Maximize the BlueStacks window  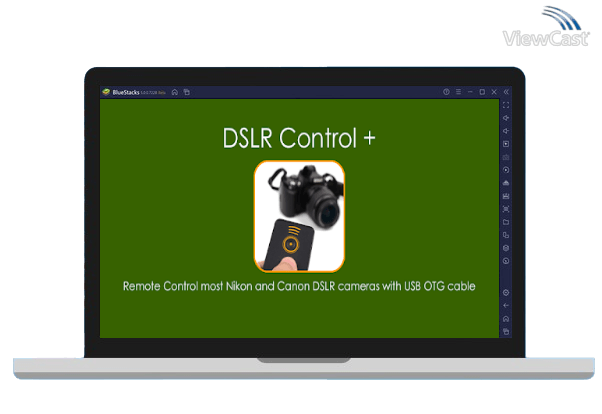click(x=482, y=92)
